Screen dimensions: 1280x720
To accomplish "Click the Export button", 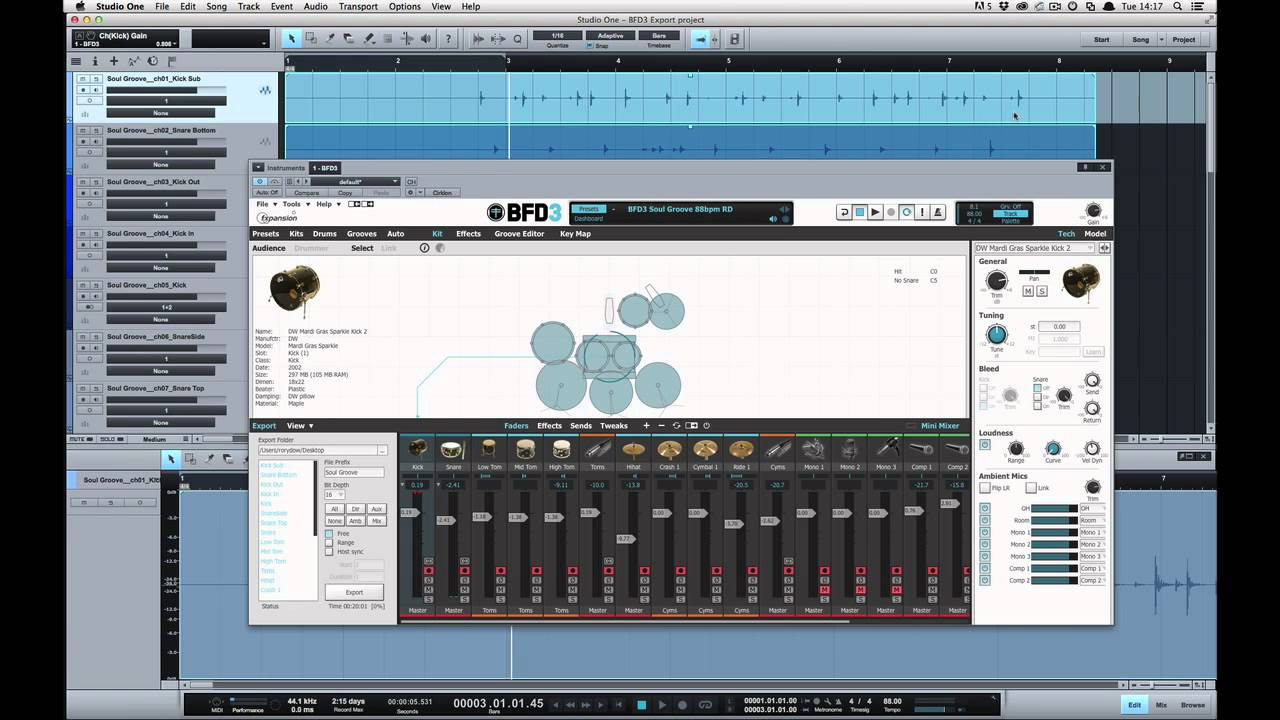I will [x=354, y=592].
